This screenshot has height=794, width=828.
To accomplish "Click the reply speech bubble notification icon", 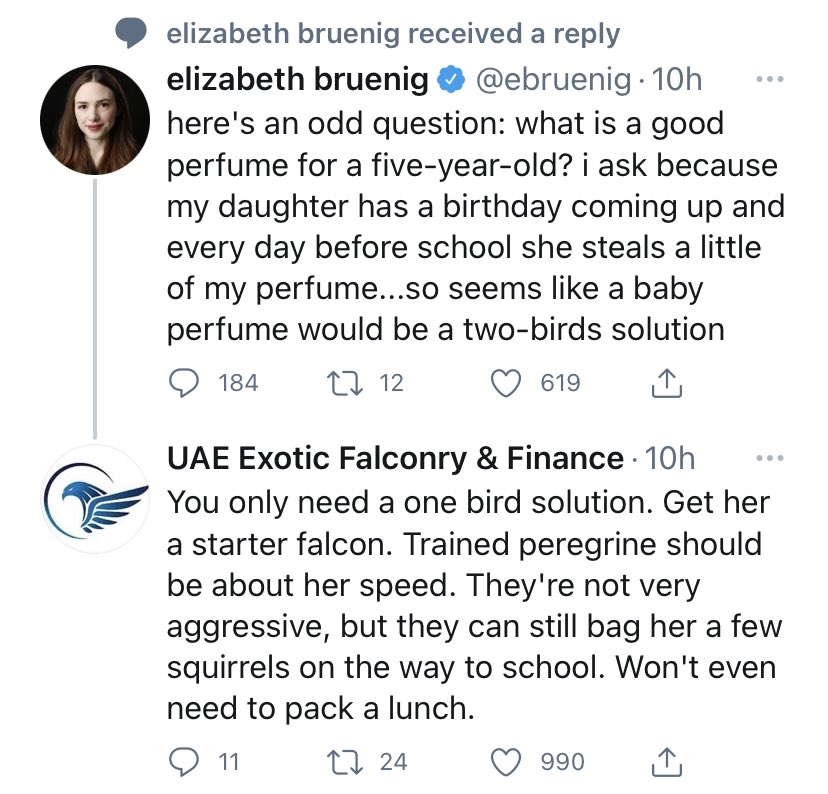I will point(130,33).
